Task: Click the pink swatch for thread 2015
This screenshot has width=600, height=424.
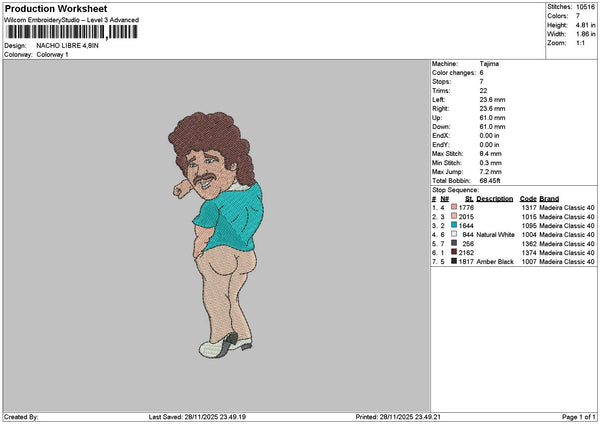Action: pyautogui.click(x=454, y=216)
